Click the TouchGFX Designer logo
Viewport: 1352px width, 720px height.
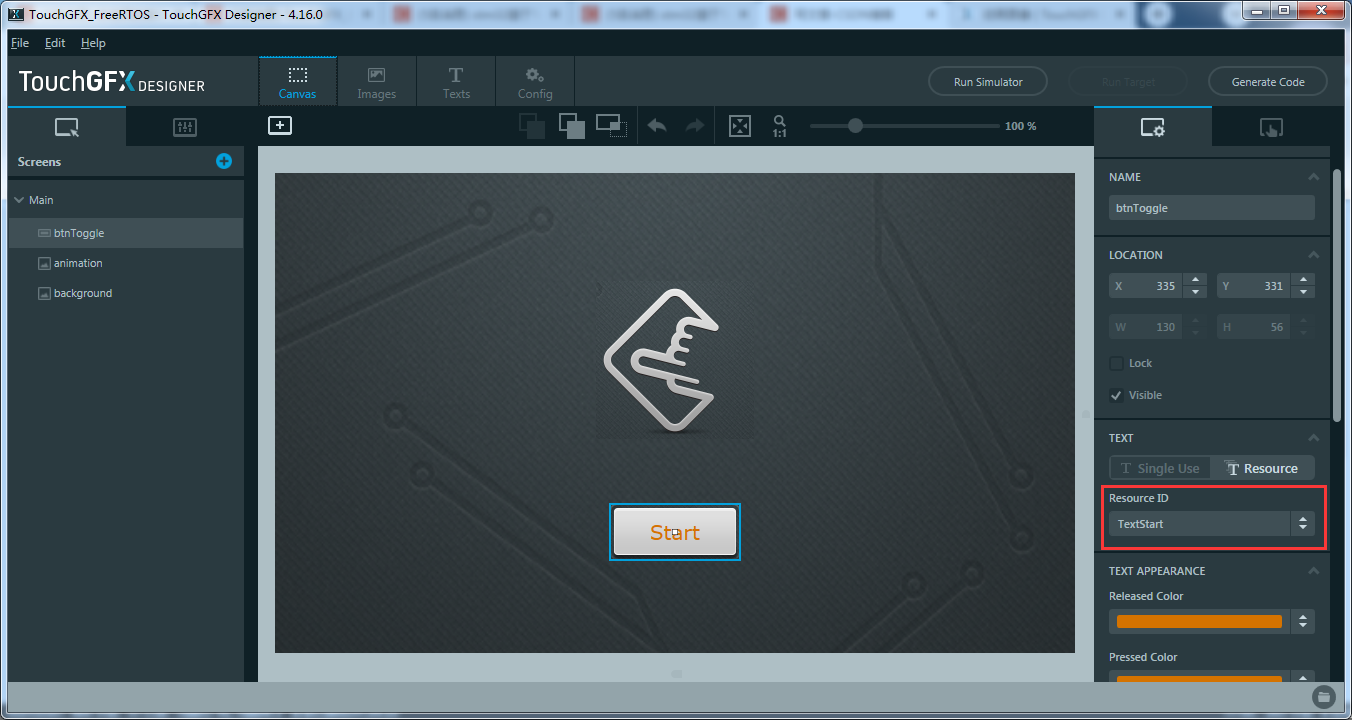[112, 82]
